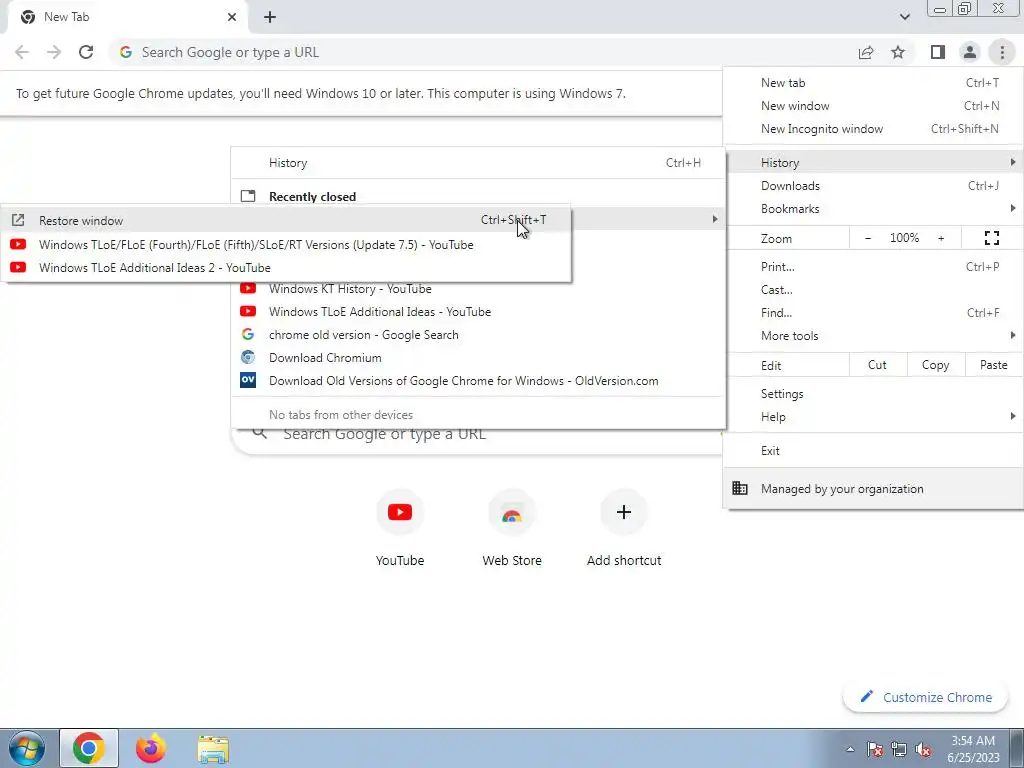Click the Customize Chrome button
1024x768 pixels.
click(x=926, y=697)
